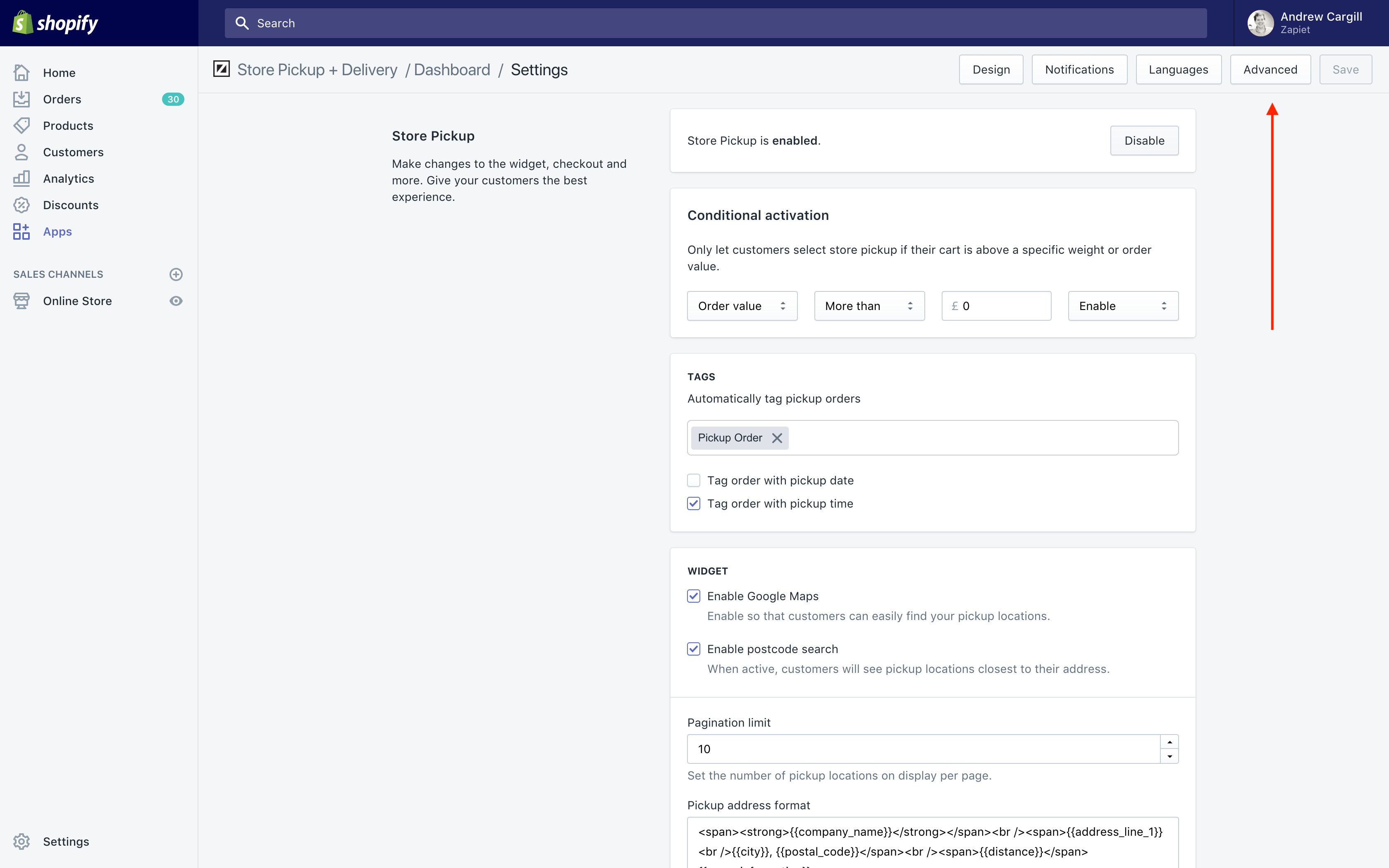This screenshot has width=1389, height=868.
Task: Switch to the Advanced settings tab
Action: 1270,69
